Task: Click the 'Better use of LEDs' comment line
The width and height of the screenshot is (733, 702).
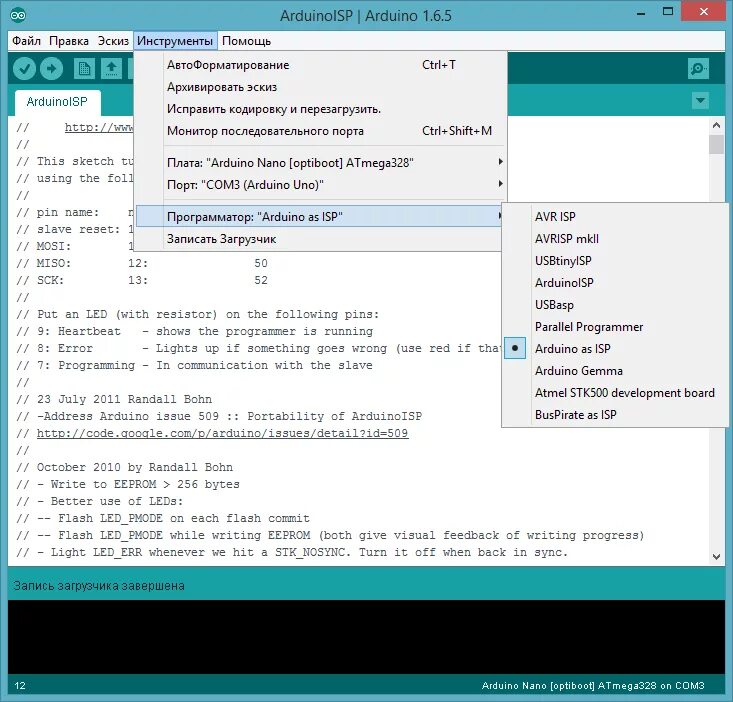Action: click(x=100, y=501)
